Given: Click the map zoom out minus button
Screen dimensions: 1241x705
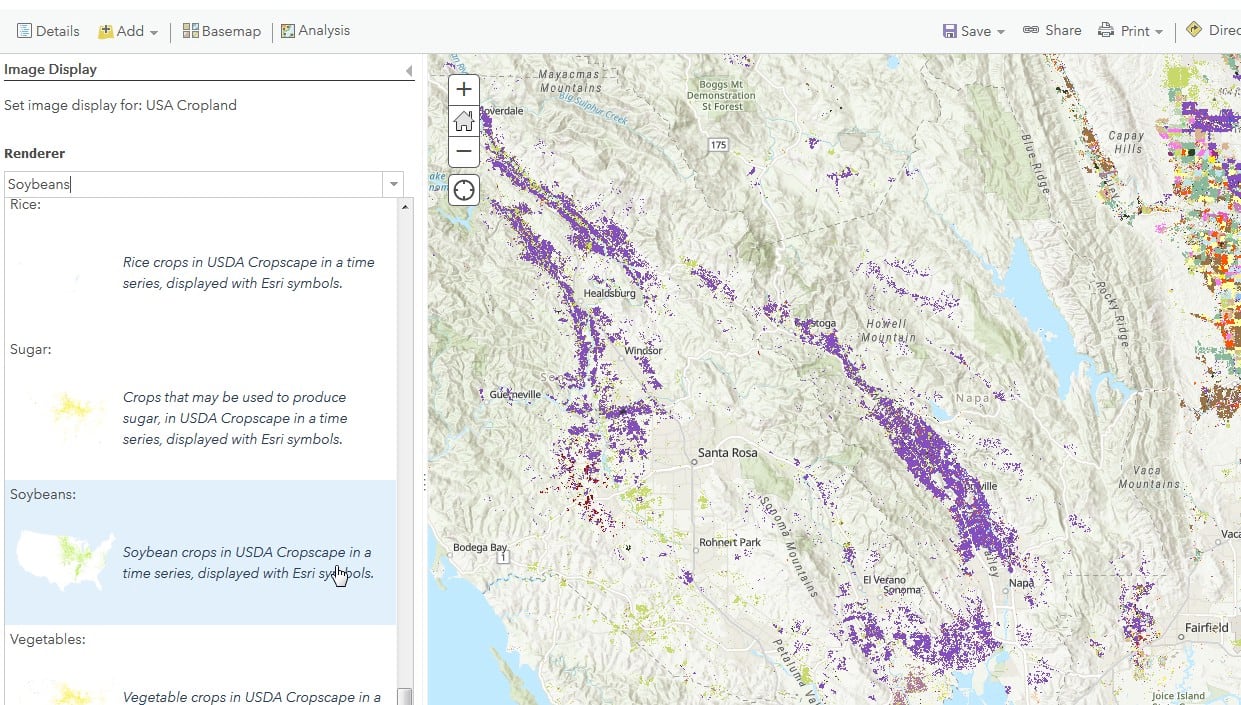Looking at the screenshot, I should (463, 152).
